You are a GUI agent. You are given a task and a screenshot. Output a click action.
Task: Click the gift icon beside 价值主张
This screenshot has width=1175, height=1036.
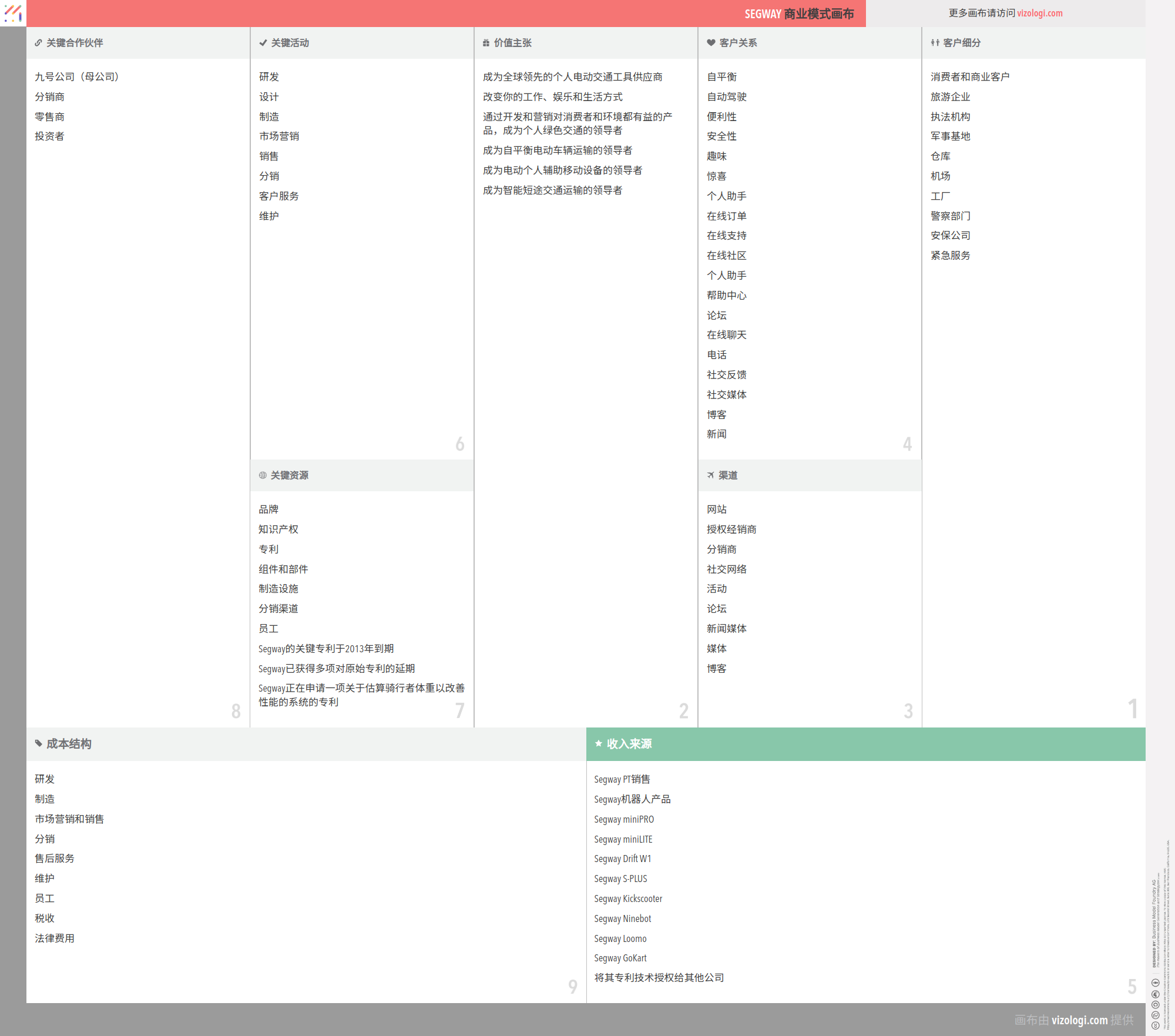(486, 43)
